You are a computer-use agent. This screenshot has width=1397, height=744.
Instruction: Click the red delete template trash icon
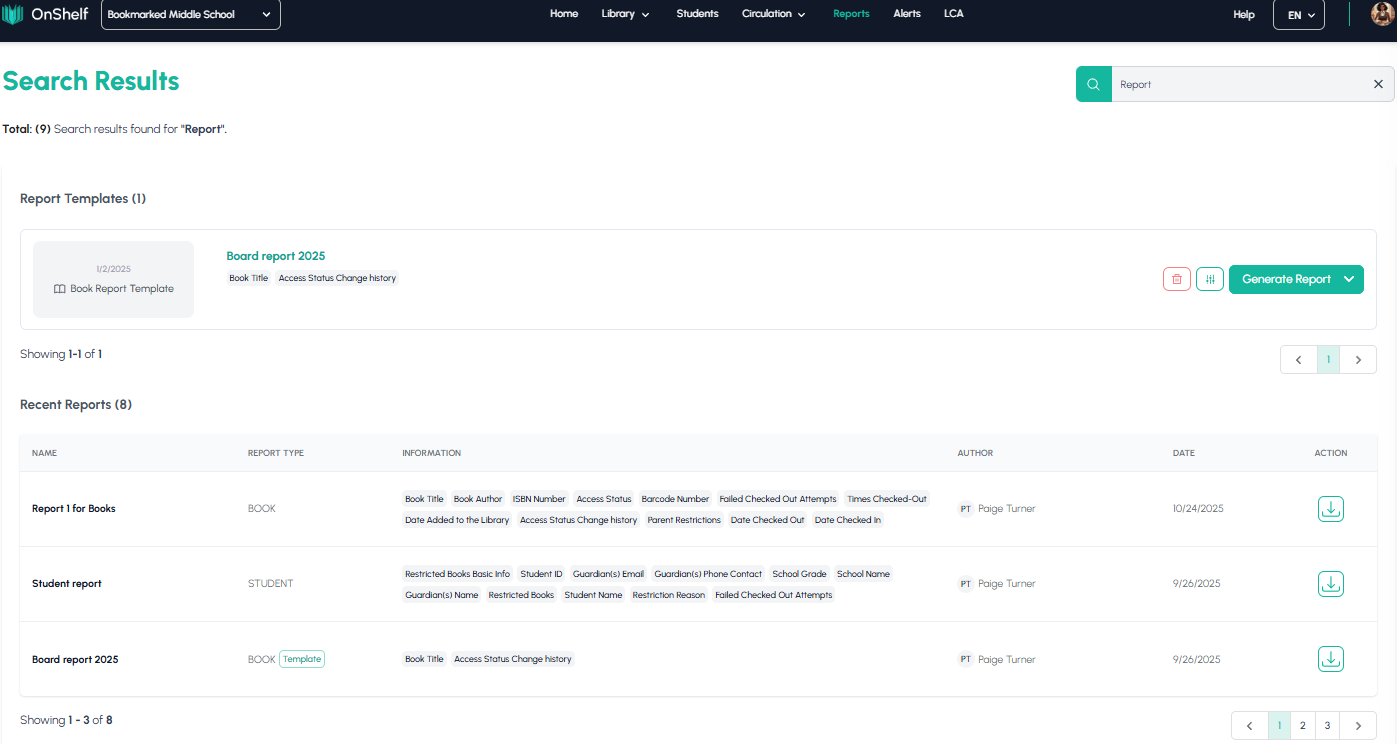1177,279
